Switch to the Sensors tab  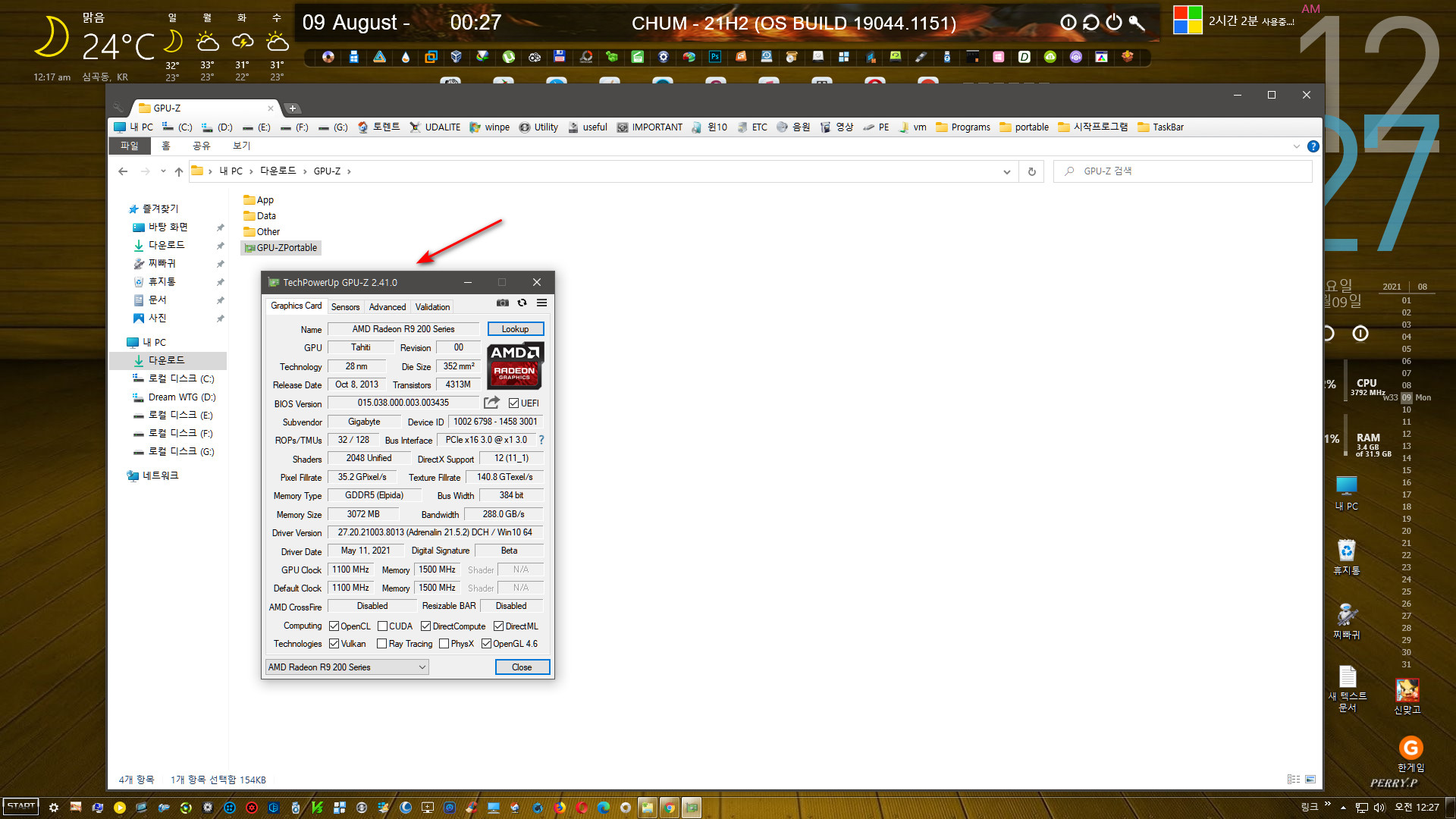click(x=345, y=307)
